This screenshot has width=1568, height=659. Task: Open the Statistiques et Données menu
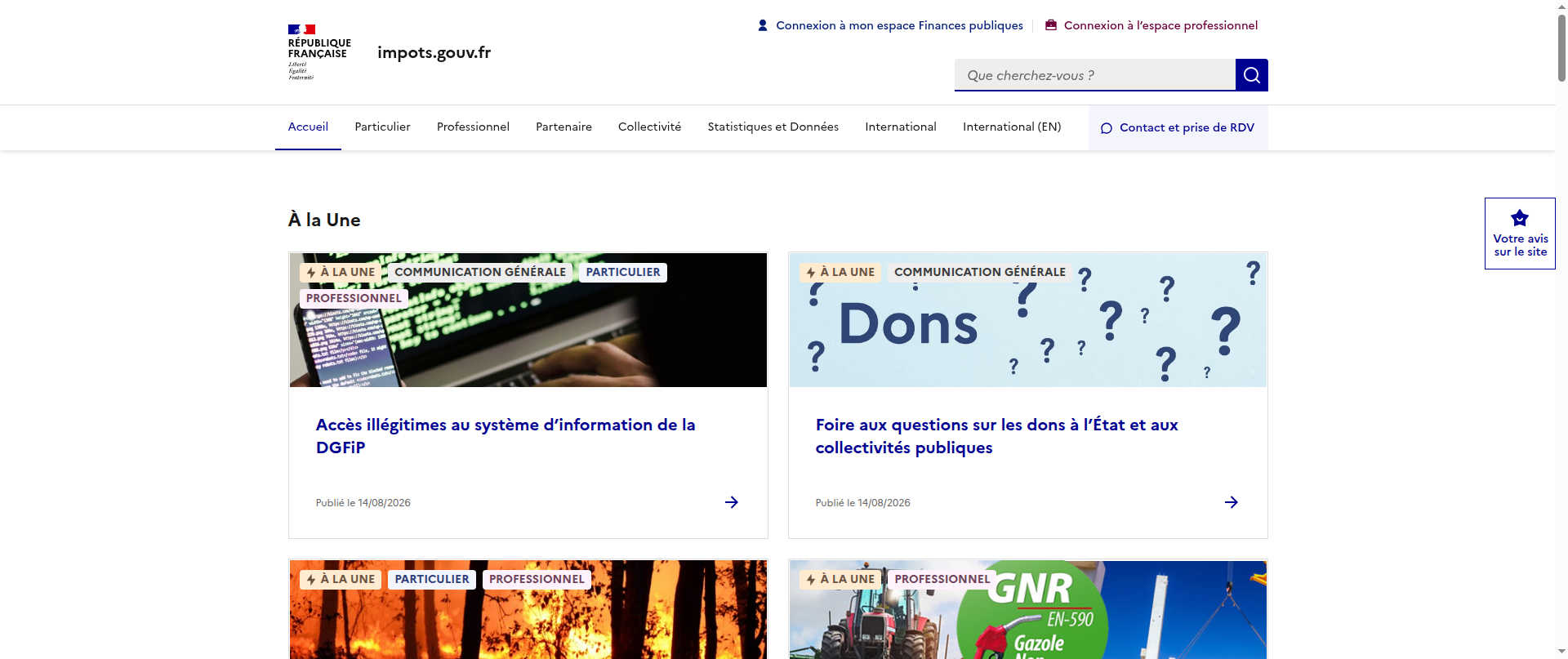773,127
